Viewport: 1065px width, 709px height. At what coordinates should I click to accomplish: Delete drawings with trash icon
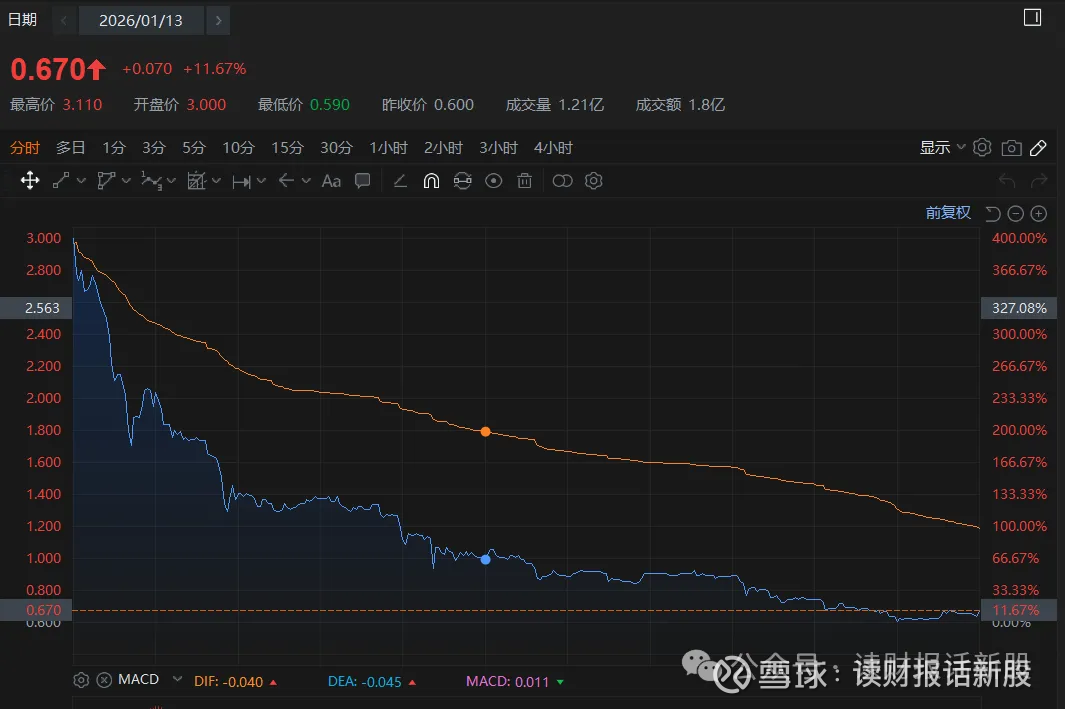(x=524, y=181)
